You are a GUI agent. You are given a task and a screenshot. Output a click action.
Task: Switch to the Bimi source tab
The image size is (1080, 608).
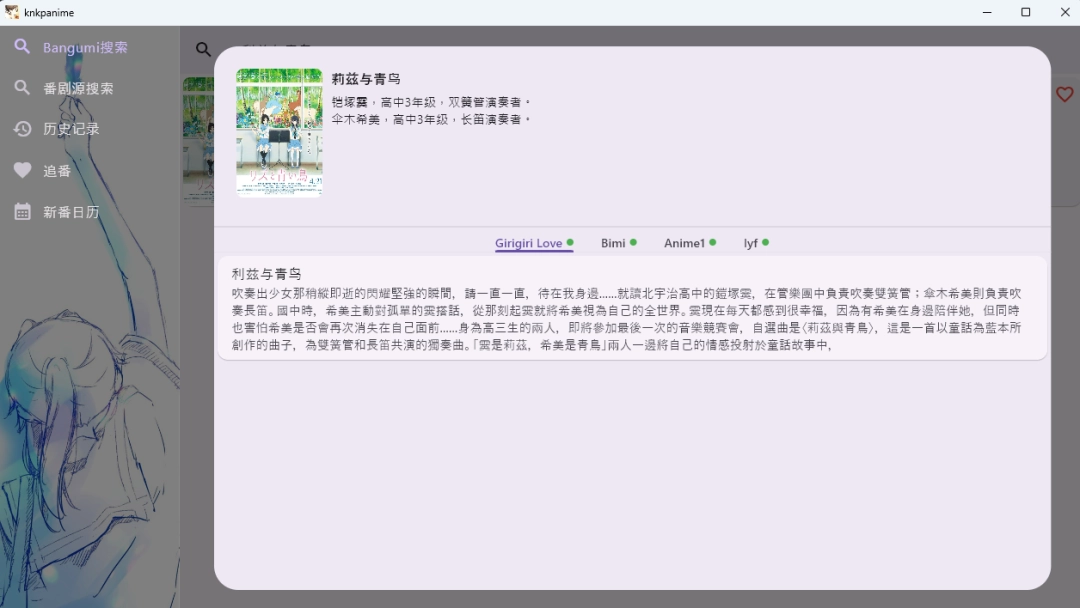click(x=612, y=242)
